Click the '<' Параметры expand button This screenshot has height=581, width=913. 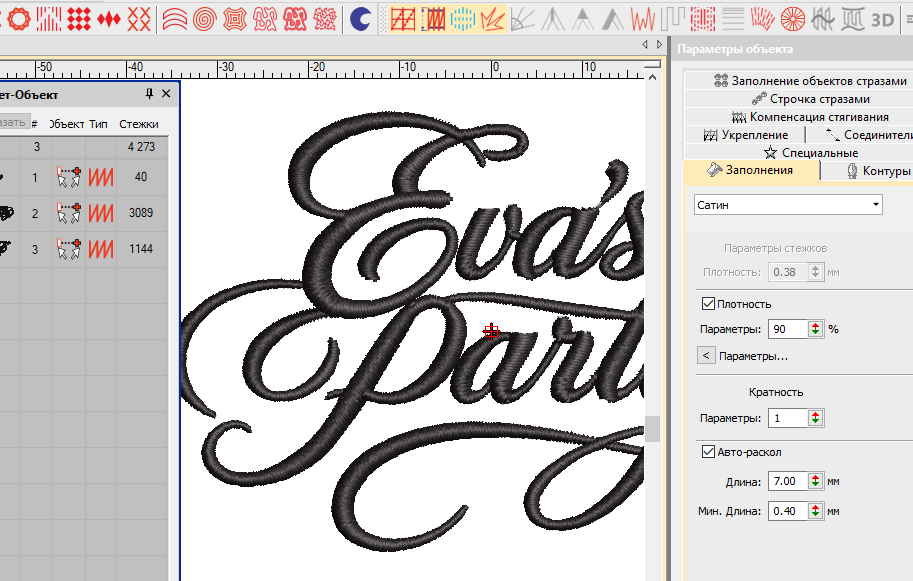pos(706,355)
